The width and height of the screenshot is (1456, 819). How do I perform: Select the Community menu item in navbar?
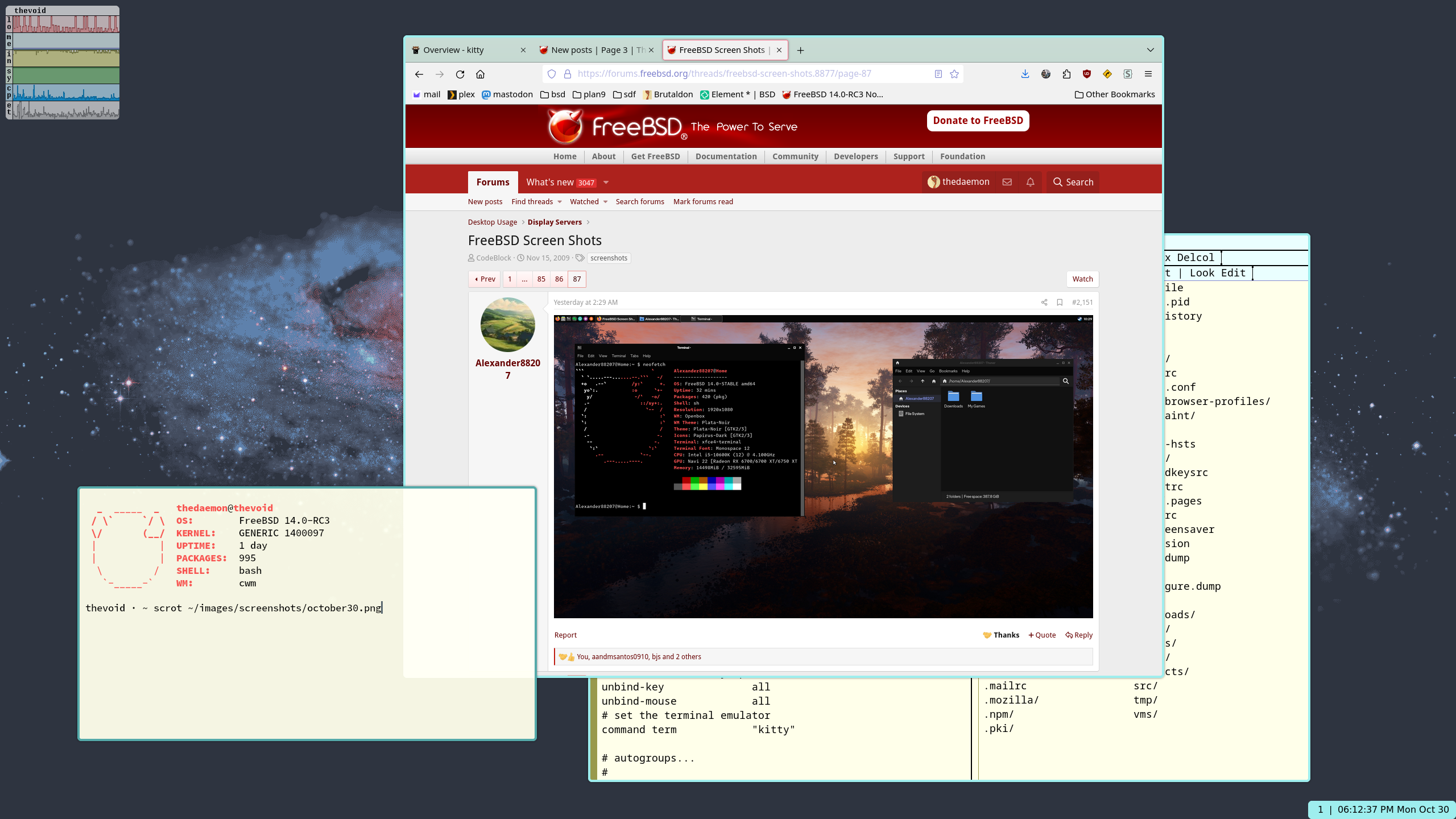click(795, 156)
